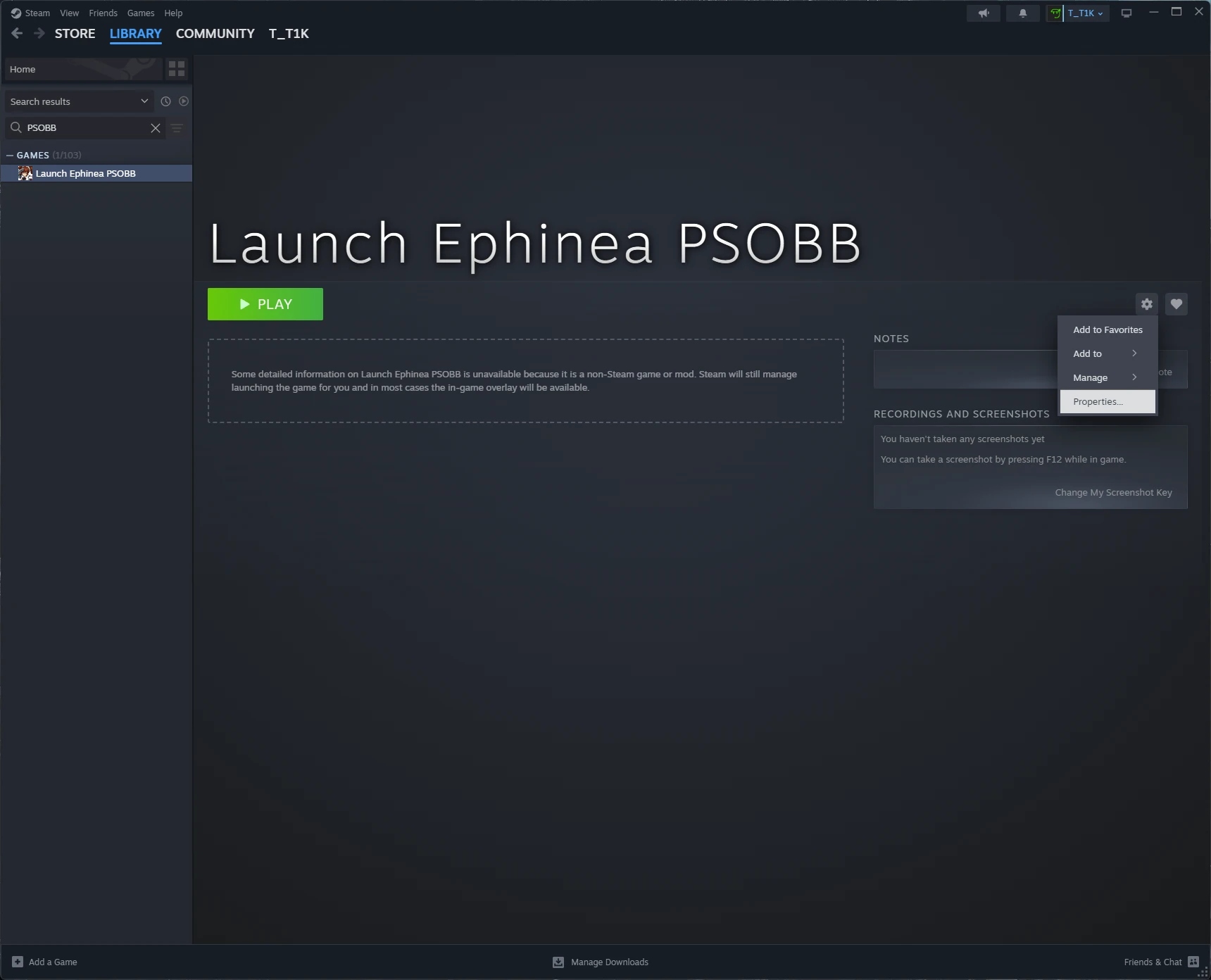Toggle favorite with the heart icon

coord(1176,303)
